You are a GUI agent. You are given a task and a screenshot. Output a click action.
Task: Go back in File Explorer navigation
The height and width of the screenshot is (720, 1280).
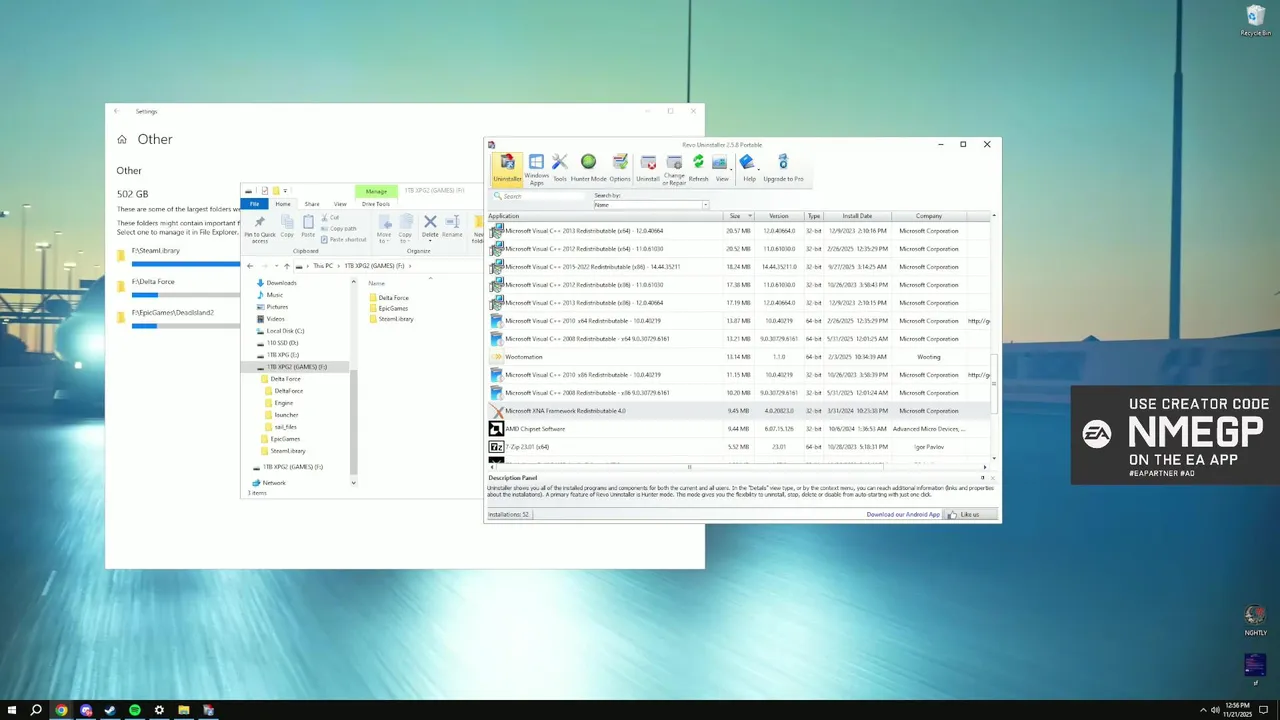coord(250,266)
